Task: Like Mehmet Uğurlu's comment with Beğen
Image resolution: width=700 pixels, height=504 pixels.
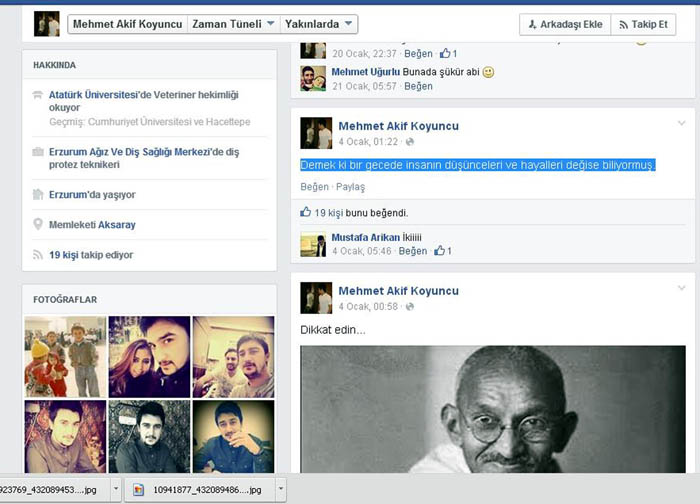Action: point(418,87)
